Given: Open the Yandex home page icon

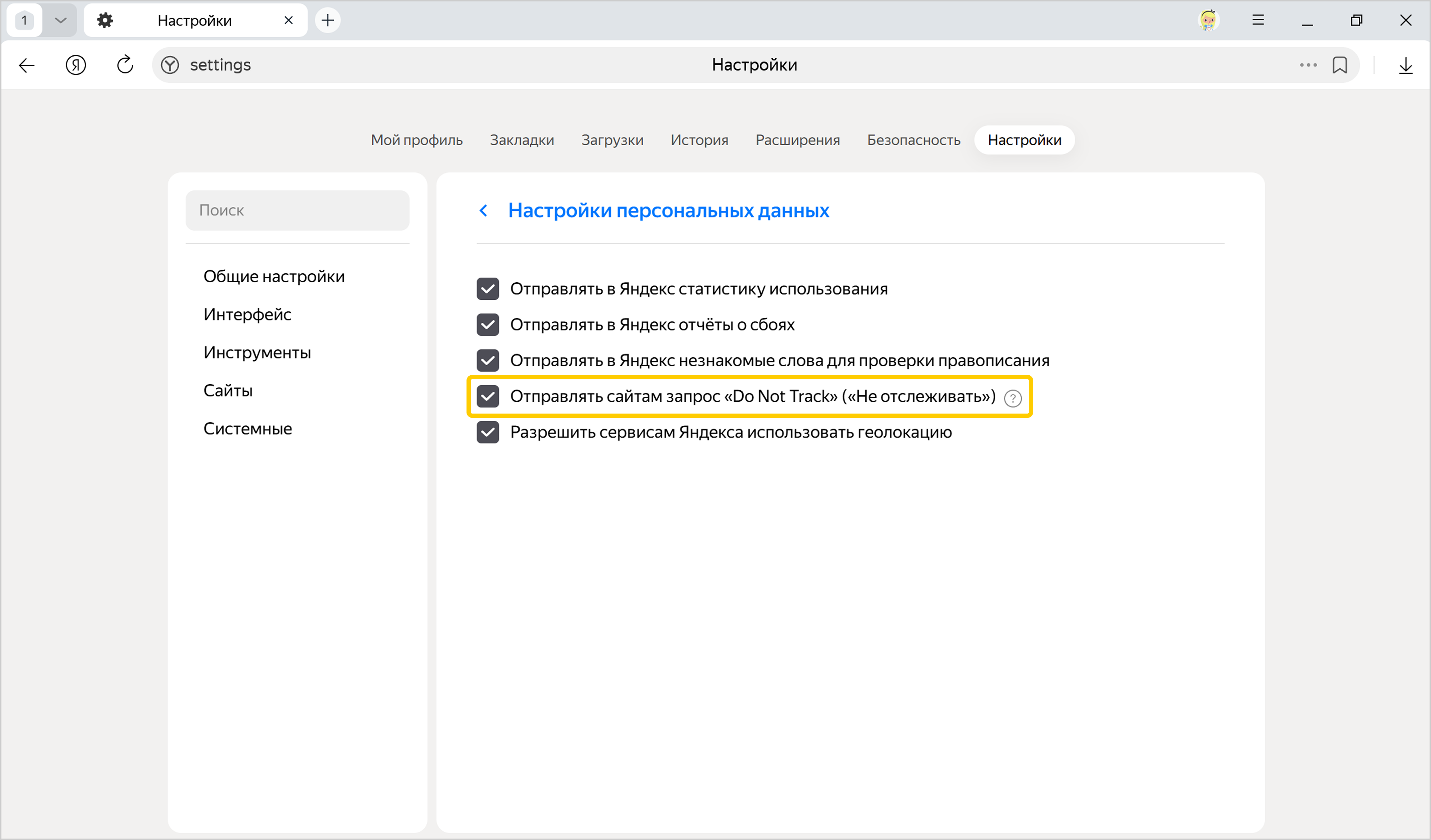Looking at the screenshot, I should coord(75,65).
